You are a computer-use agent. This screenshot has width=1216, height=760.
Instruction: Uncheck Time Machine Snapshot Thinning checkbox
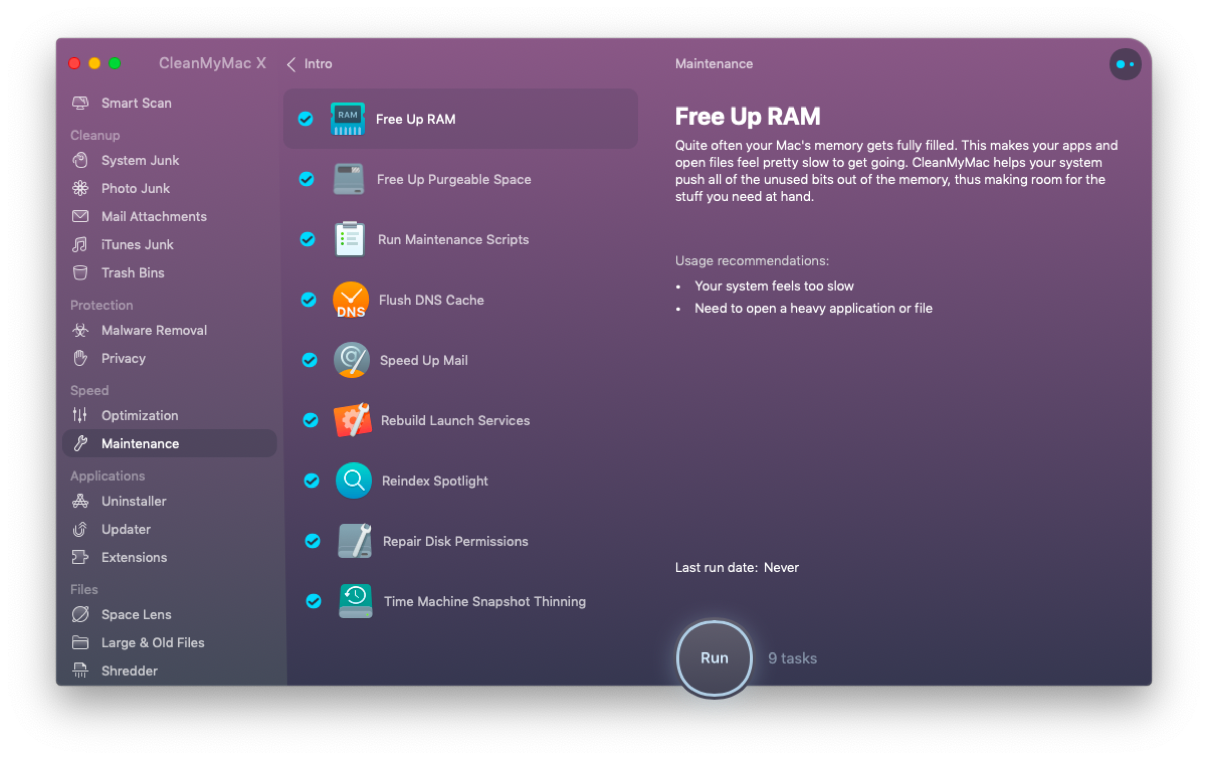click(314, 601)
